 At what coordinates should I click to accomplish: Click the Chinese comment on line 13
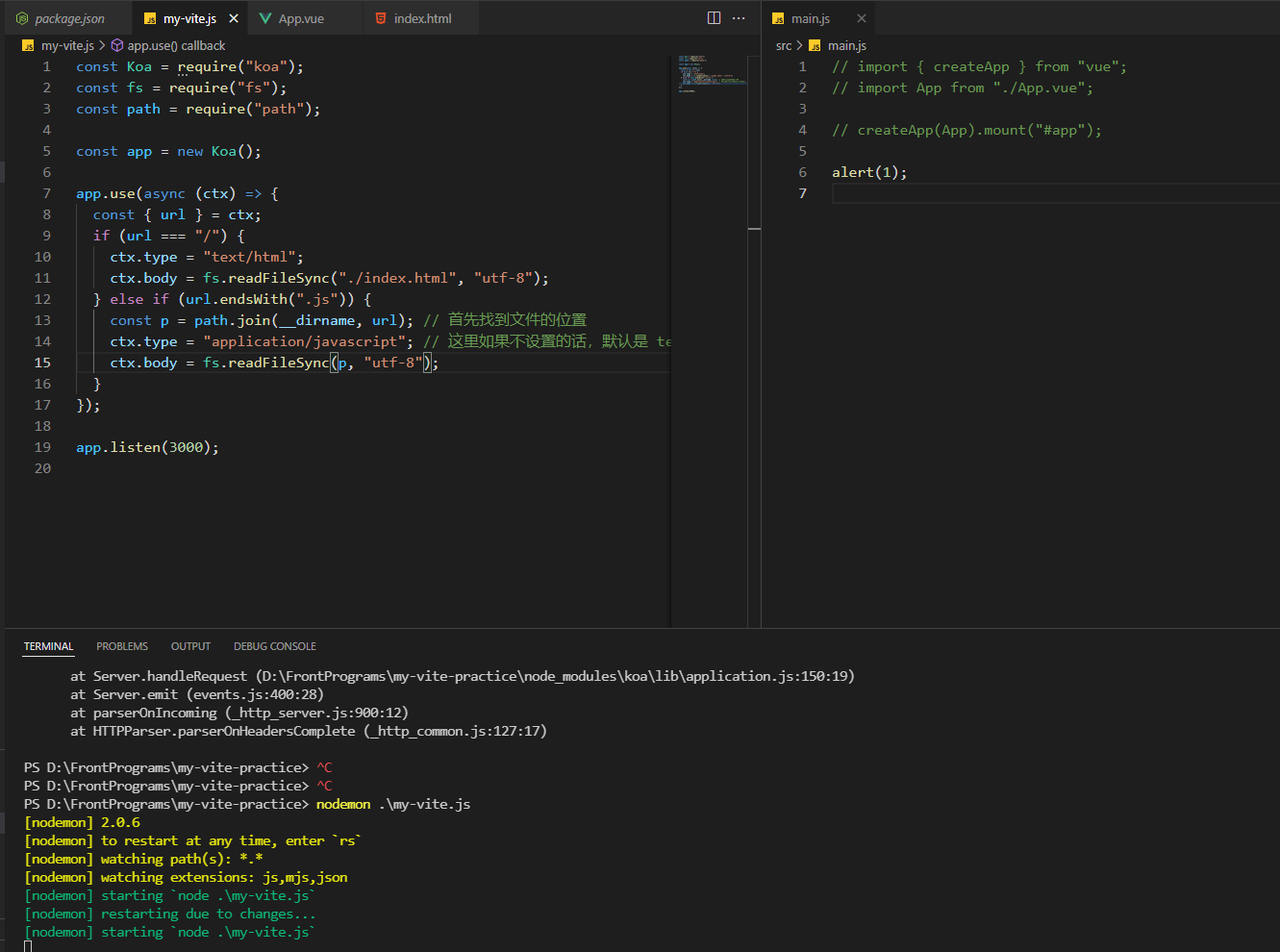[505, 320]
